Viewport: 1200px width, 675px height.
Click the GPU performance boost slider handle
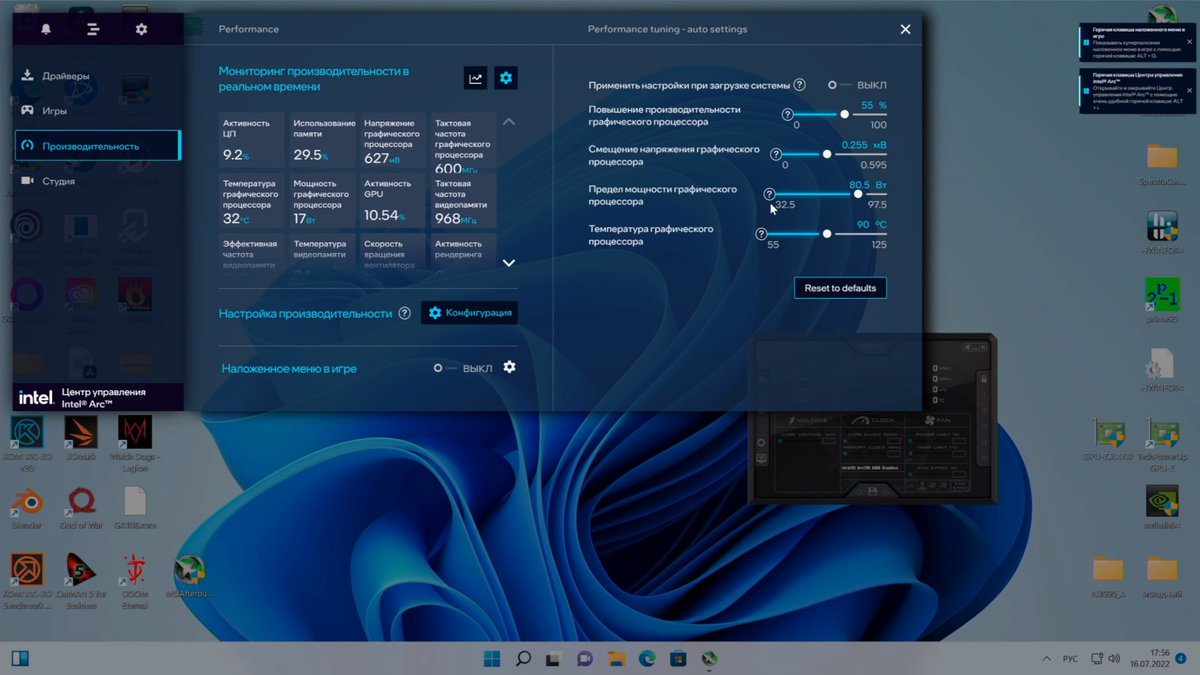(845, 114)
